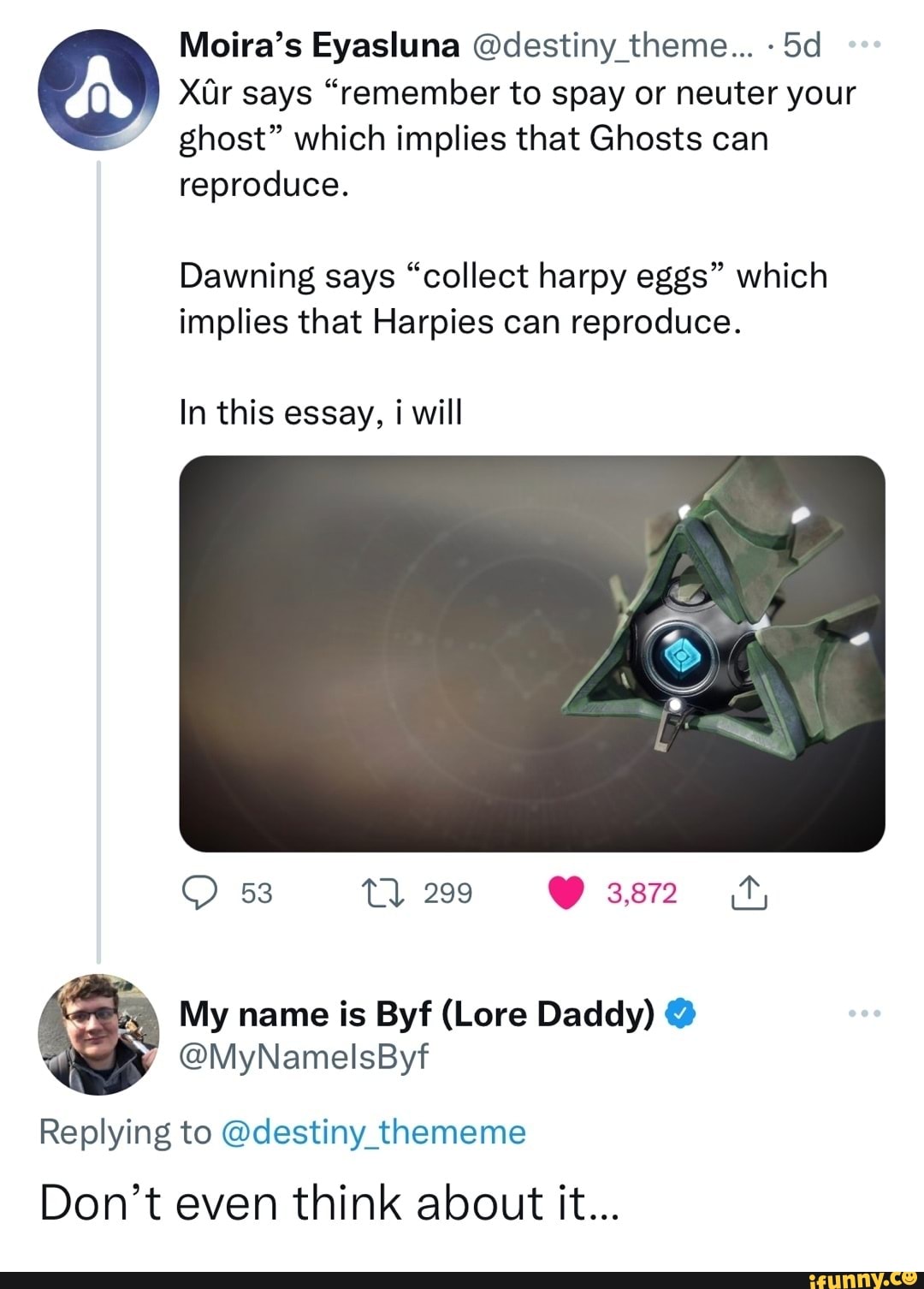Open the @MyNameIsByf handle
This screenshot has height=1289, width=924.
(303, 1057)
